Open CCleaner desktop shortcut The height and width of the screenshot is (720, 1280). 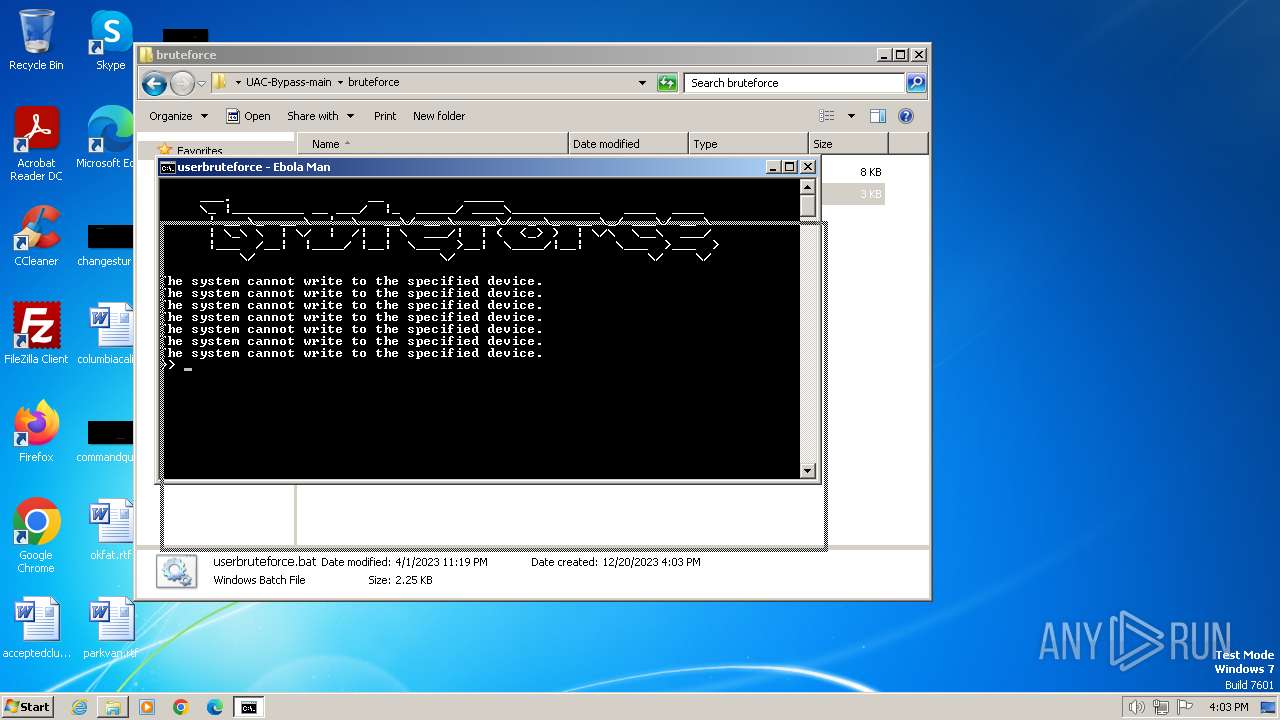click(36, 236)
